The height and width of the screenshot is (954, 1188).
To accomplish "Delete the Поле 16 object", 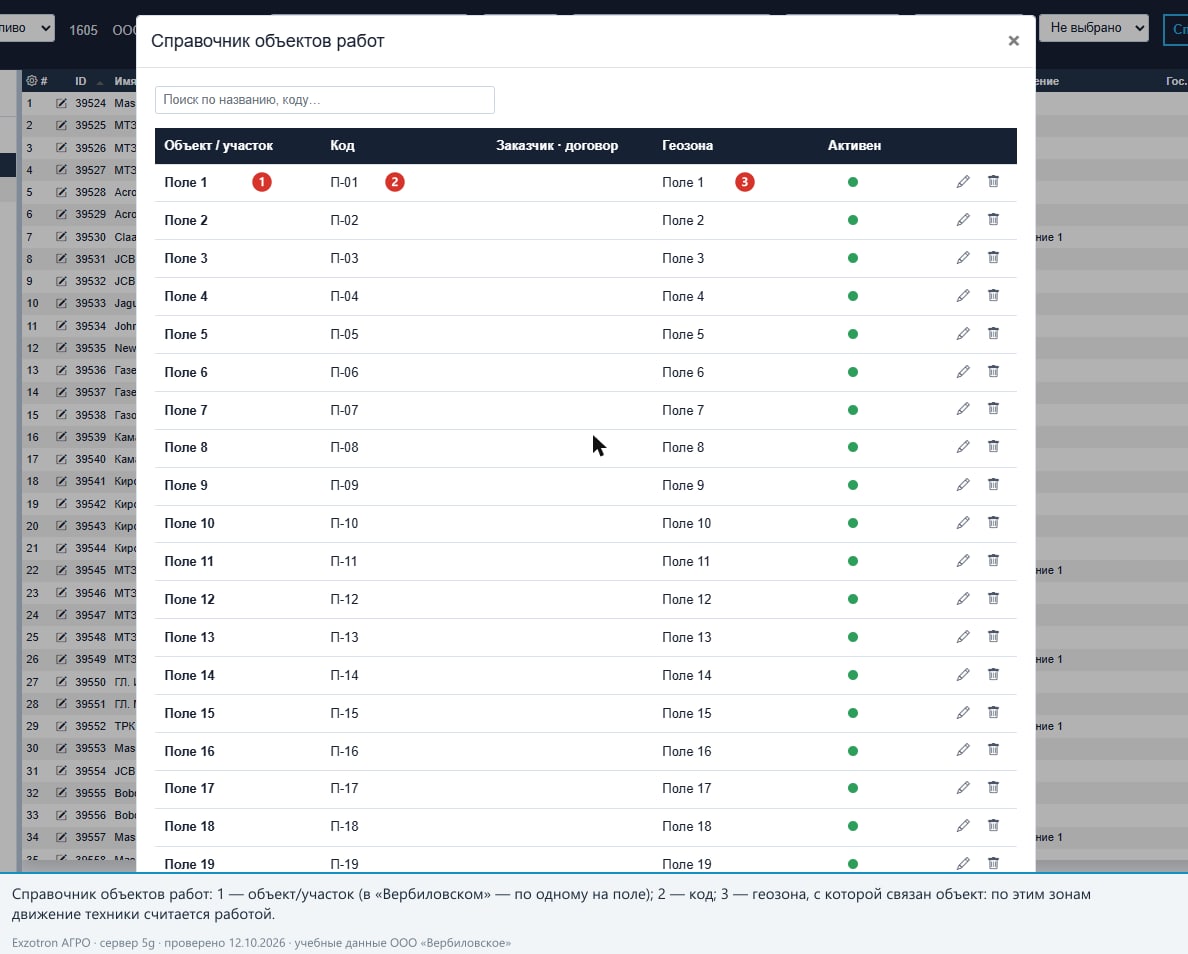I will (993, 750).
